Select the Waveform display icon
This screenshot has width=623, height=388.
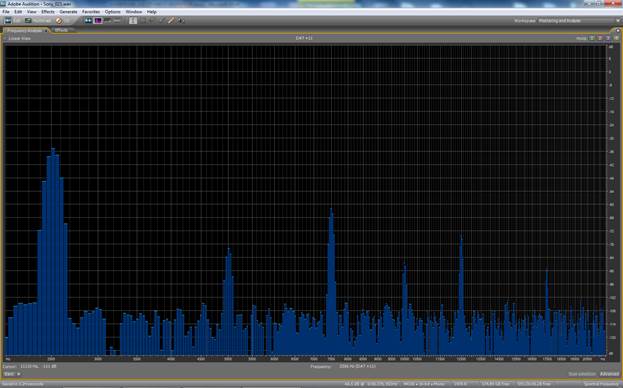click(x=88, y=21)
